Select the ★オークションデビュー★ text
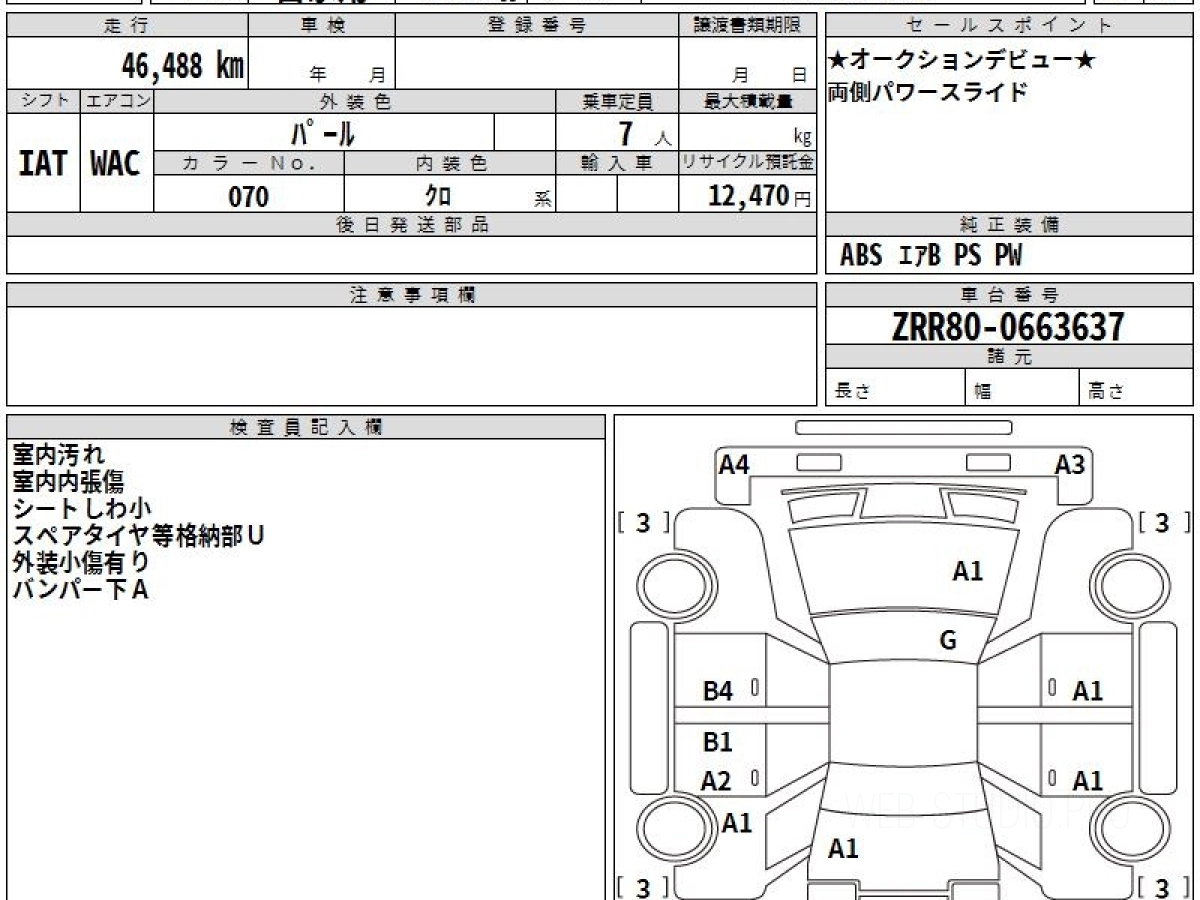 (962, 61)
